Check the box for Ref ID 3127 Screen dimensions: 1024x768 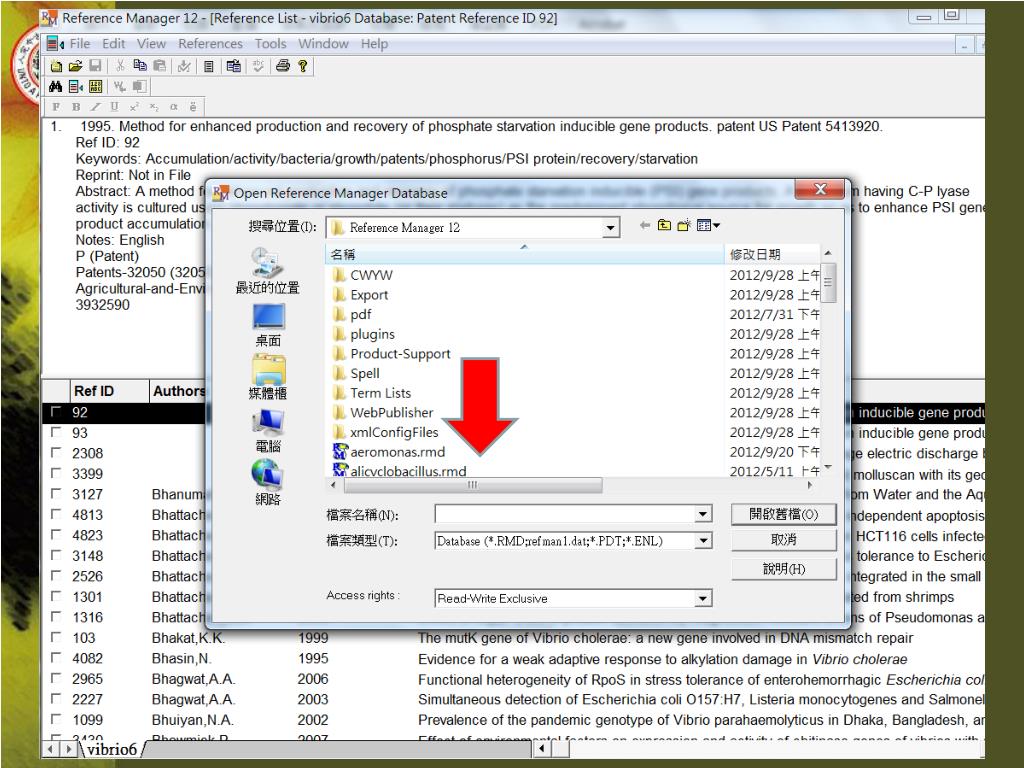(x=56, y=493)
